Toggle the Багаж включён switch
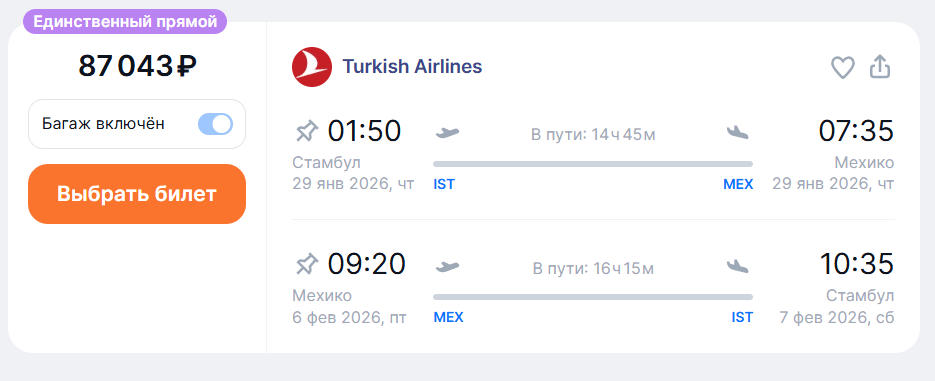Screen dimensions: 935x381 tap(215, 124)
